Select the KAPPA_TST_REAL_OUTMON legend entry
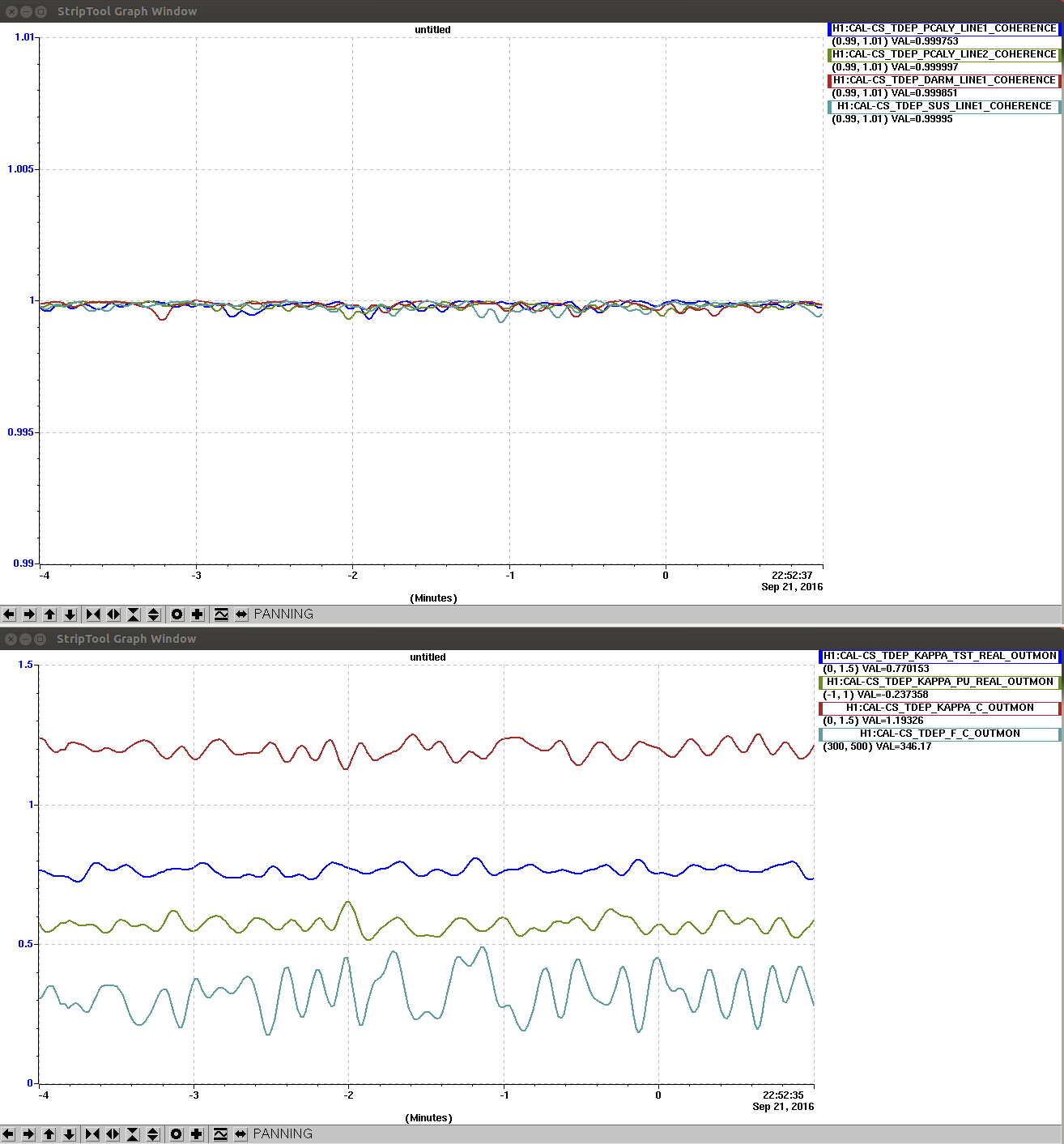 pos(940,656)
